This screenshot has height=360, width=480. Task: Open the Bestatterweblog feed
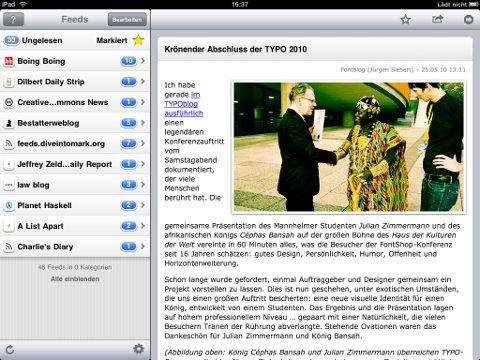point(75,123)
